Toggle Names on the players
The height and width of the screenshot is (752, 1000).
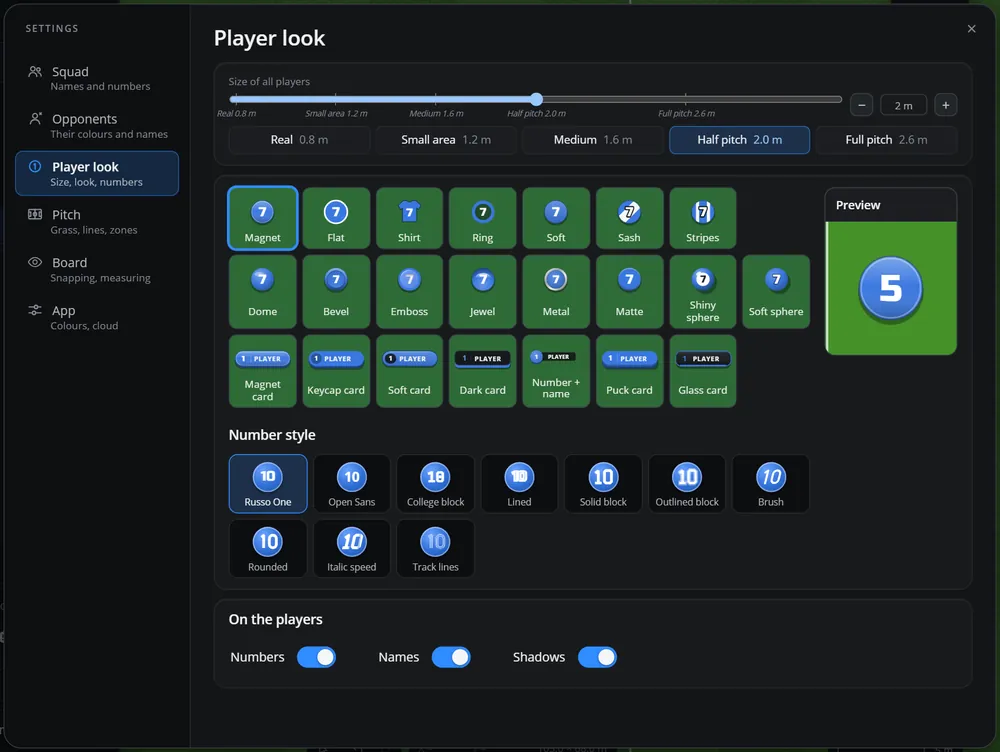point(451,657)
